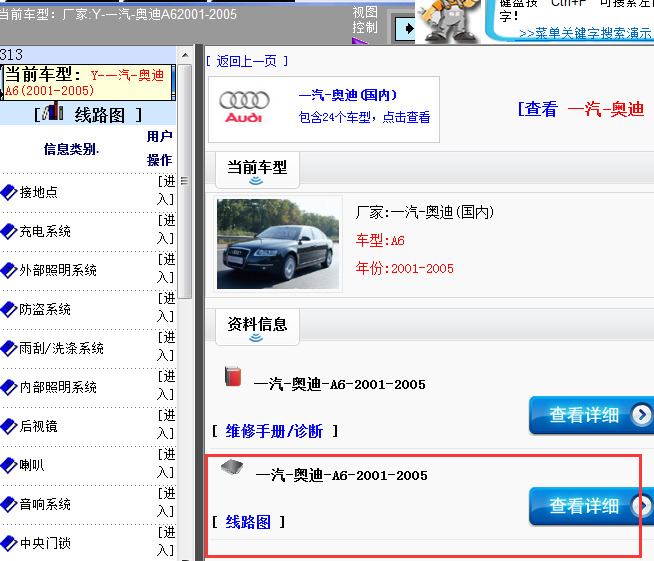654x561 pixels.
Task: Click the 用户操作 column header
Action: 159,148
